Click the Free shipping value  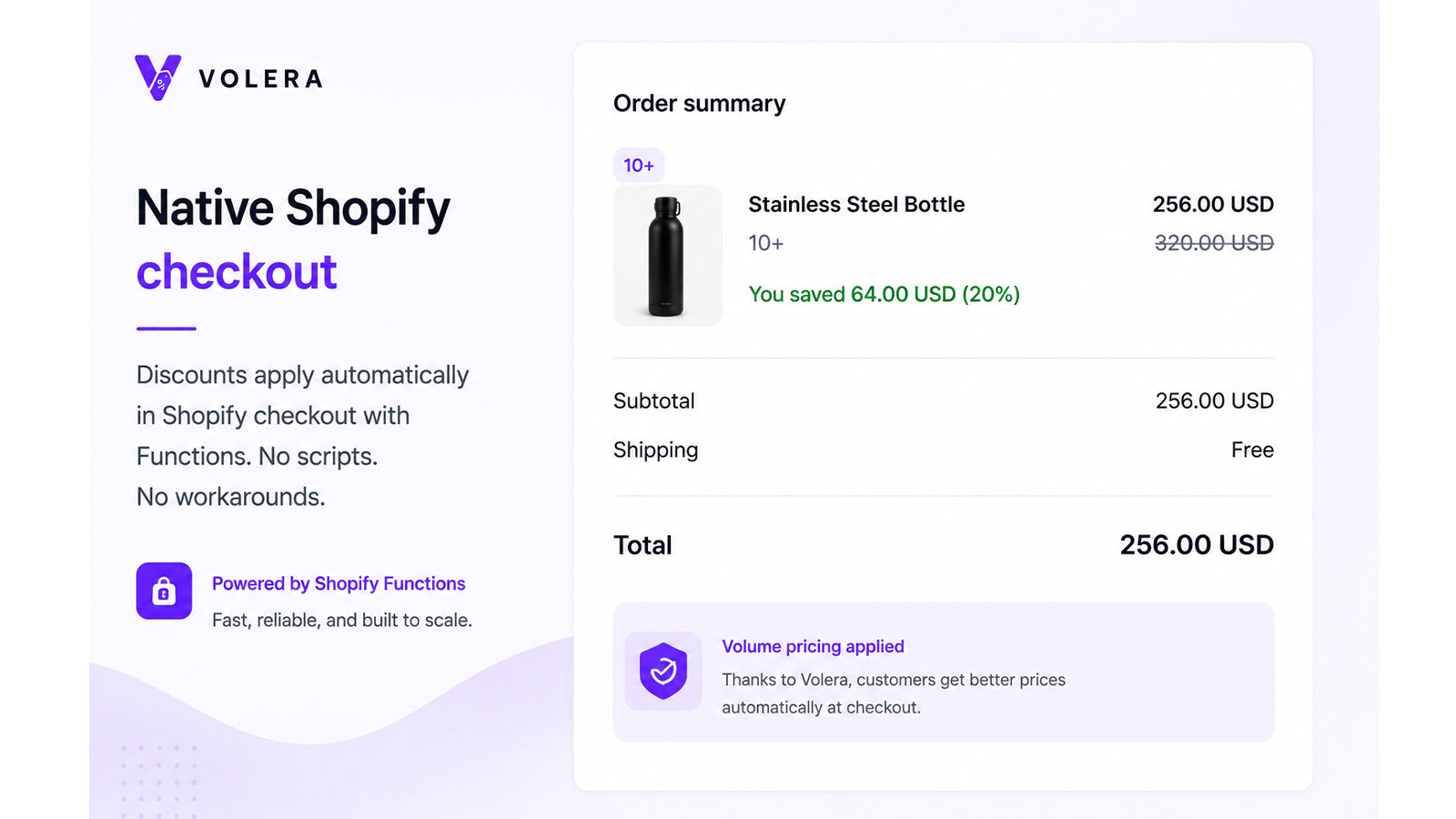pos(1252,450)
